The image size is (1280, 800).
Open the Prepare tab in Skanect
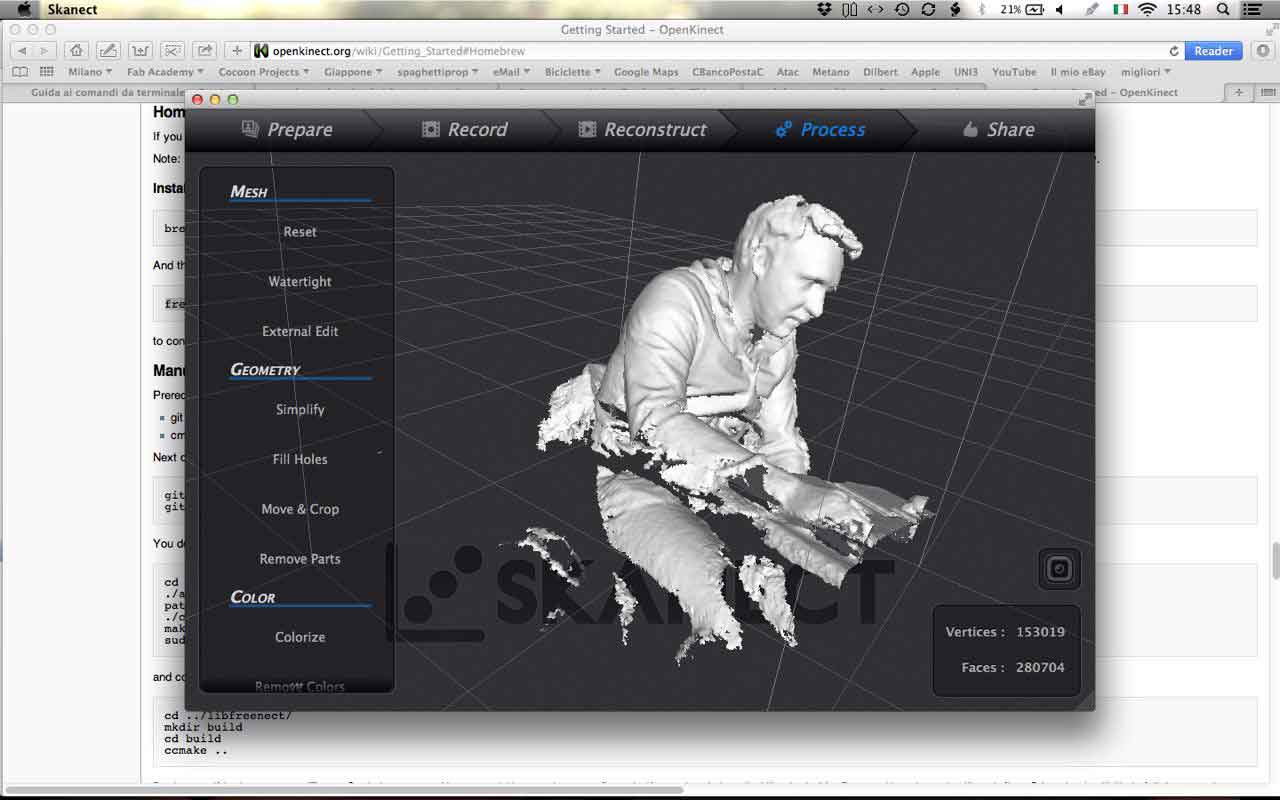coord(287,129)
